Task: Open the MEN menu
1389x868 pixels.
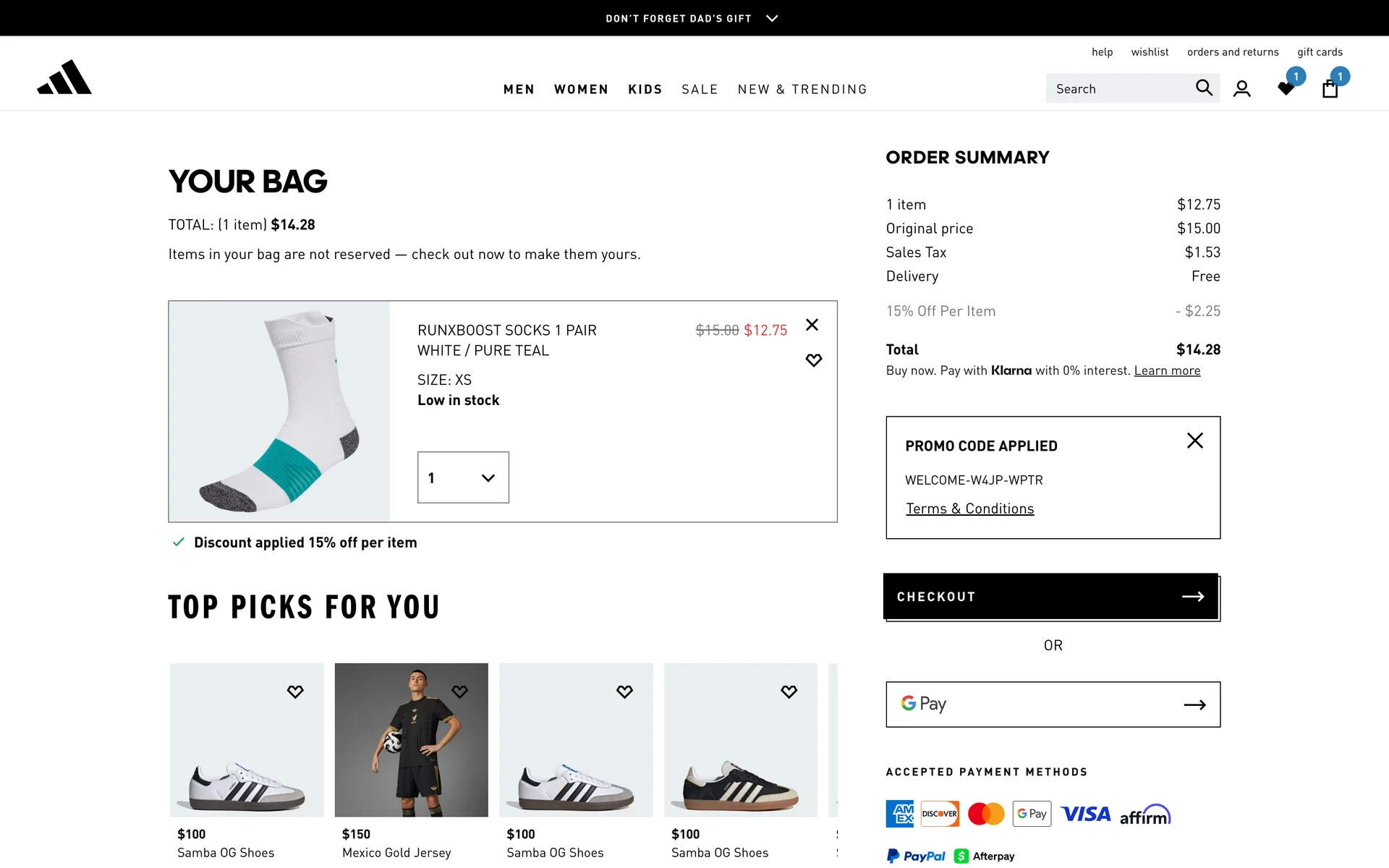Action: (519, 90)
